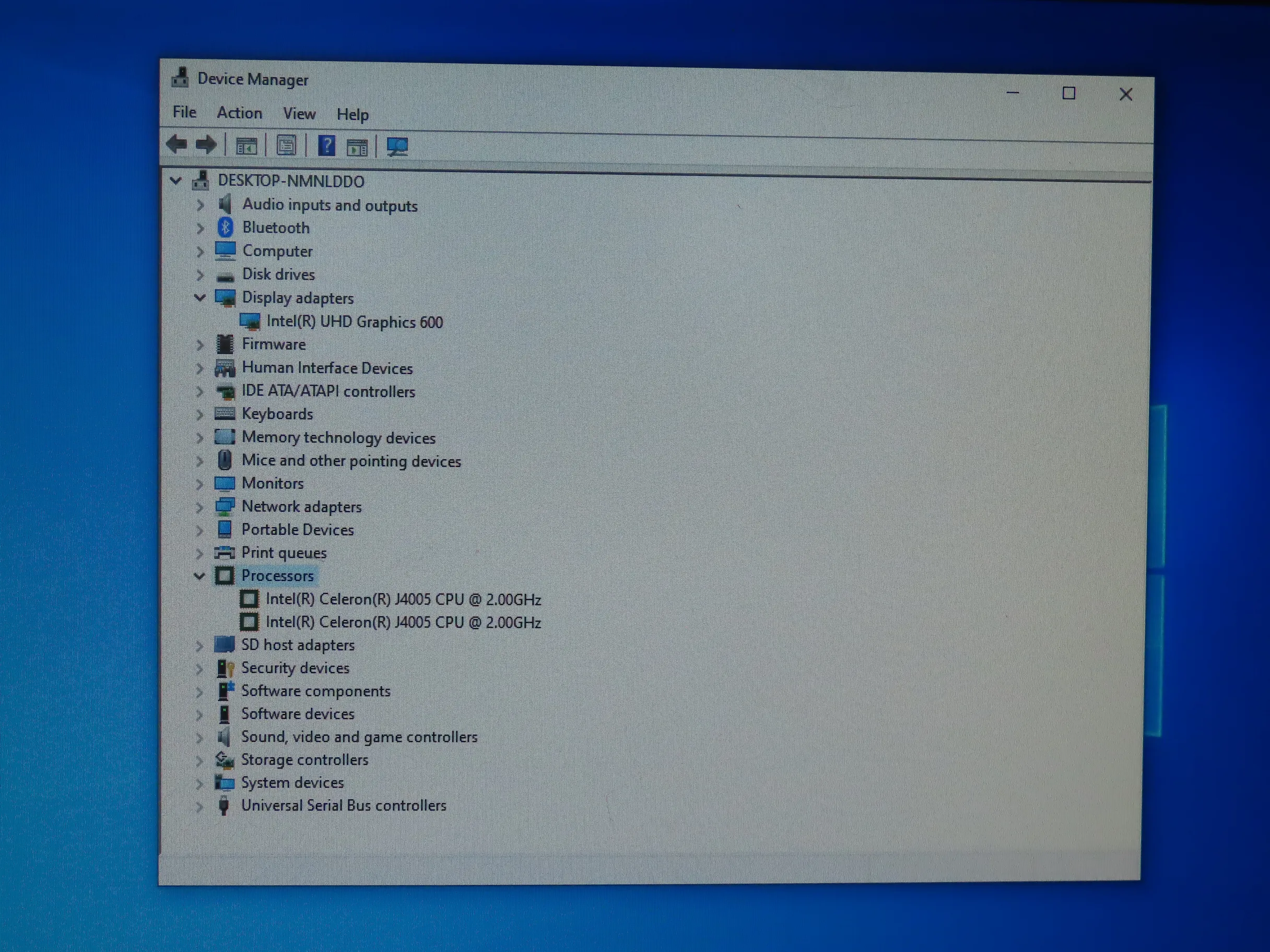Open the View menu
The width and height of the screenshot is (1270, 952).
point(299,114)
